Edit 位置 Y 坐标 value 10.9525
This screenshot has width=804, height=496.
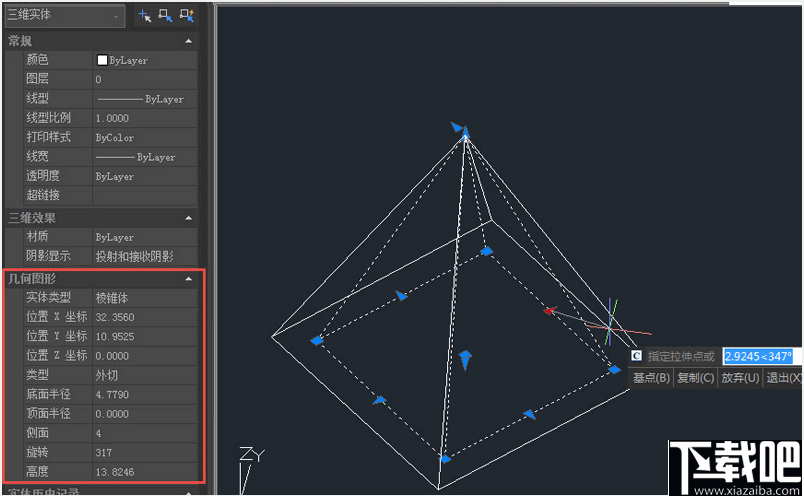(145, 336)
